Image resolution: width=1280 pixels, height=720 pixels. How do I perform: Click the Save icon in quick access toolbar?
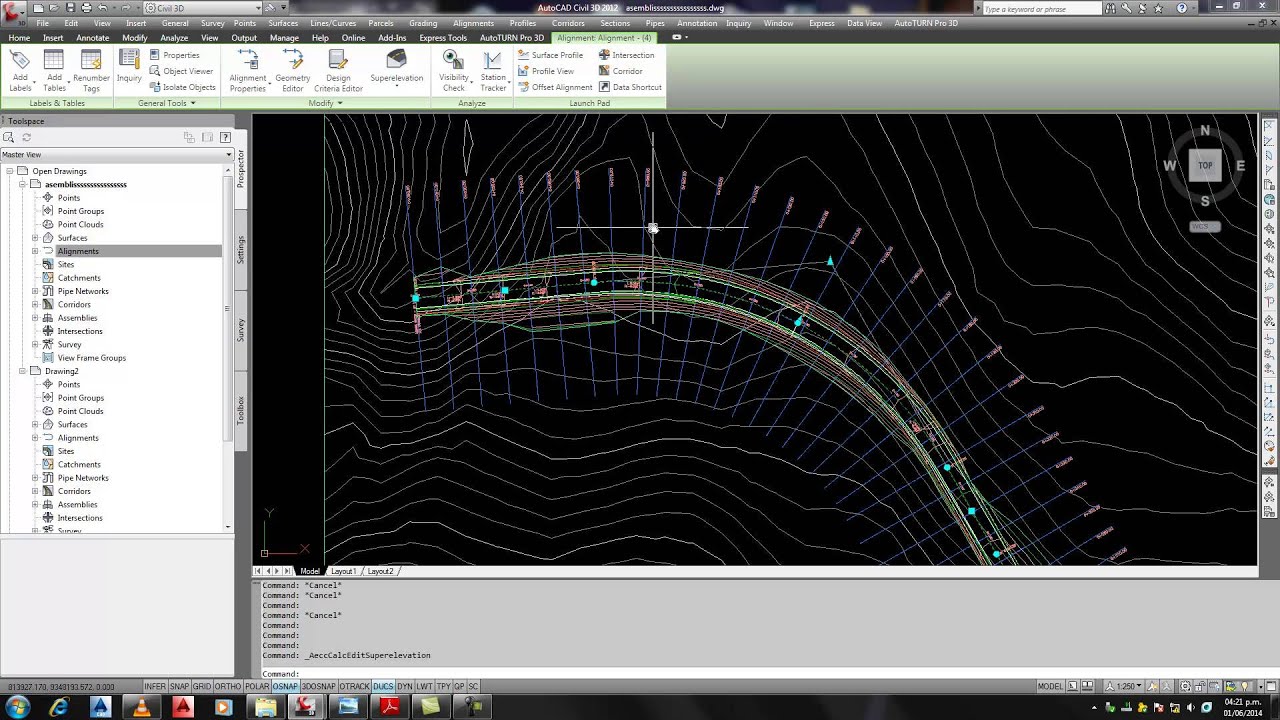coord(70,8)
